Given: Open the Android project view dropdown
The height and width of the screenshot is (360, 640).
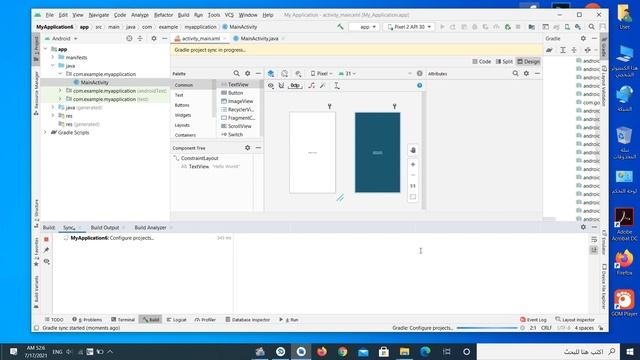Looking at the screenshot, I should 61,38.
